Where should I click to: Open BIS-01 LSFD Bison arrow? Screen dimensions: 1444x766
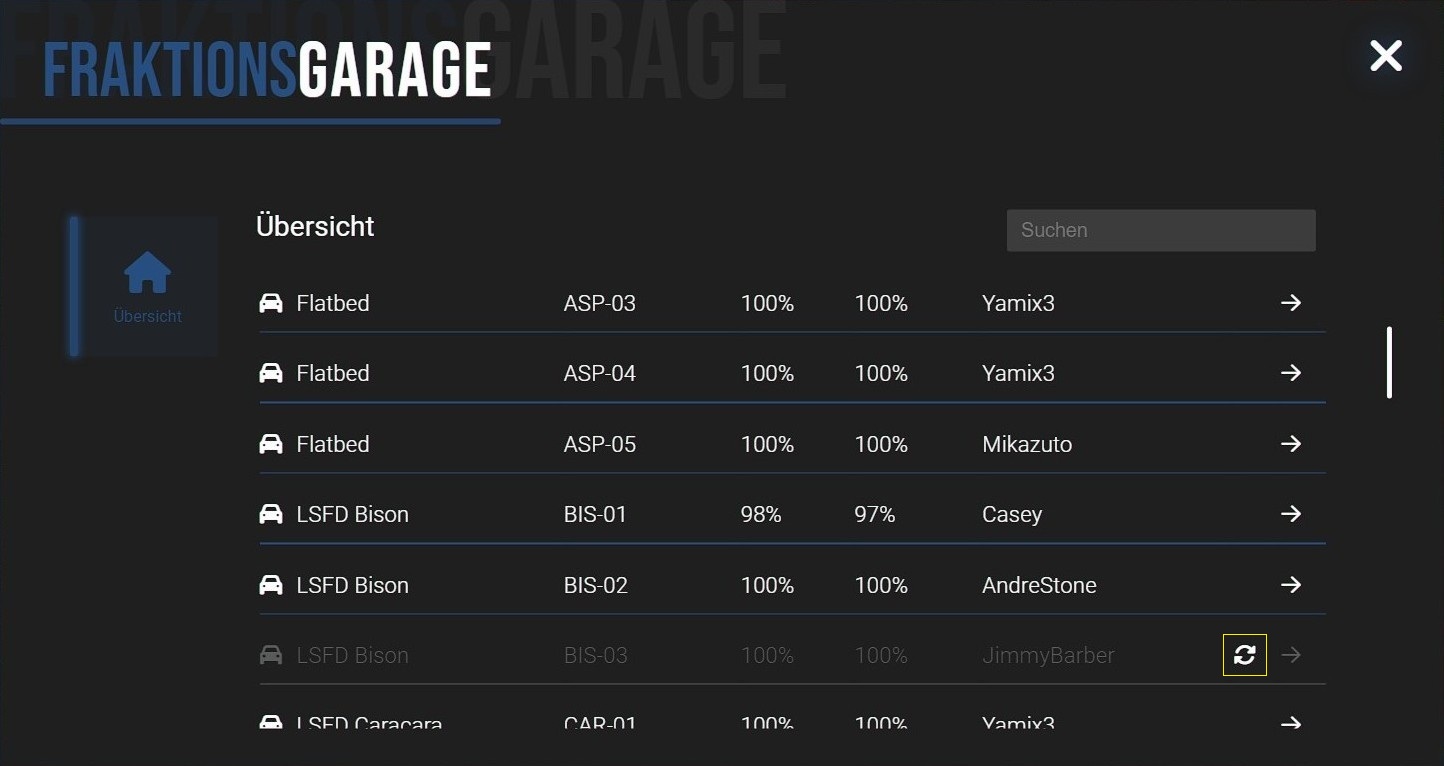[1291, 513]
